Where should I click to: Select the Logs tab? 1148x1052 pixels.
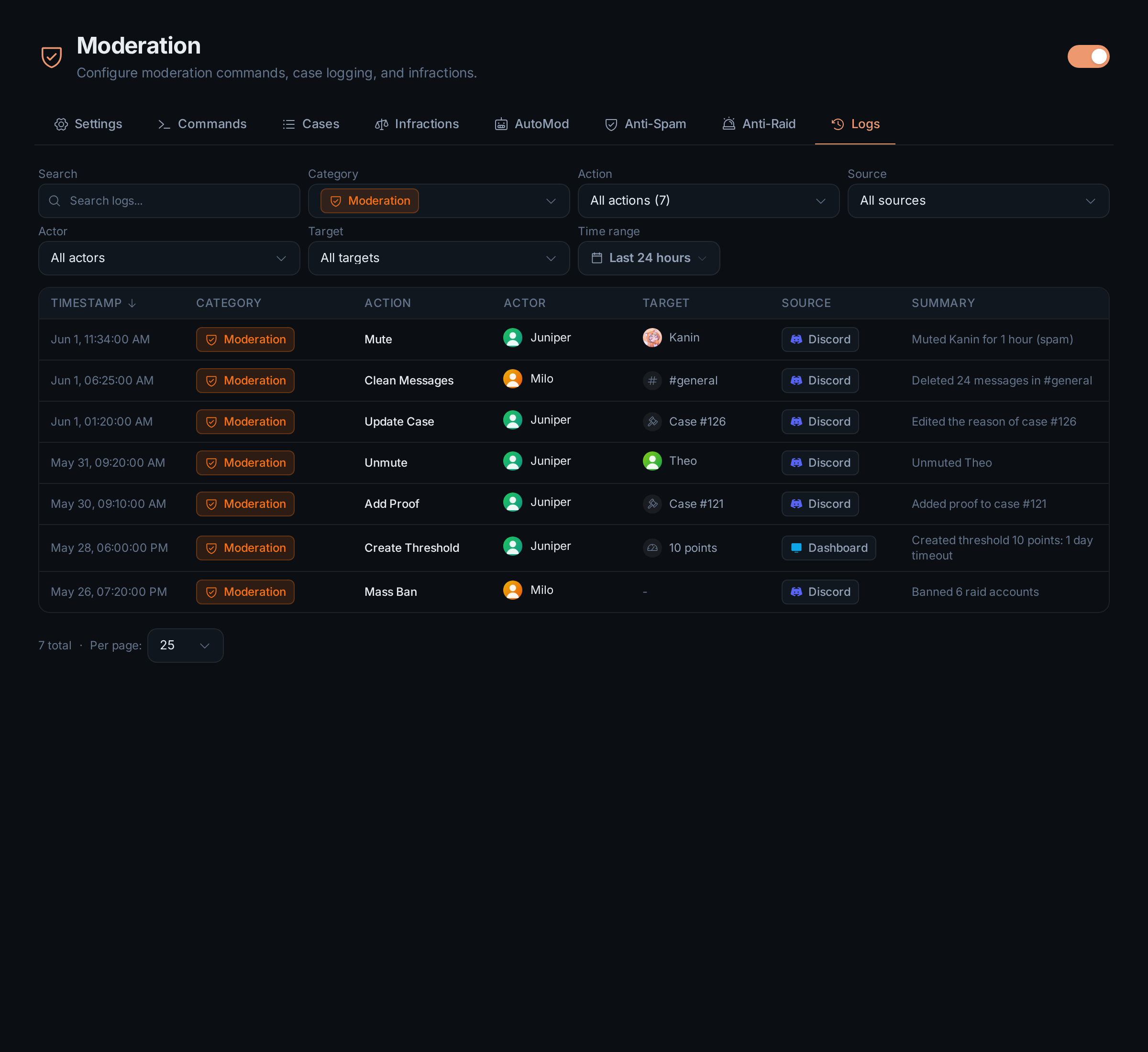click(855, 124)
